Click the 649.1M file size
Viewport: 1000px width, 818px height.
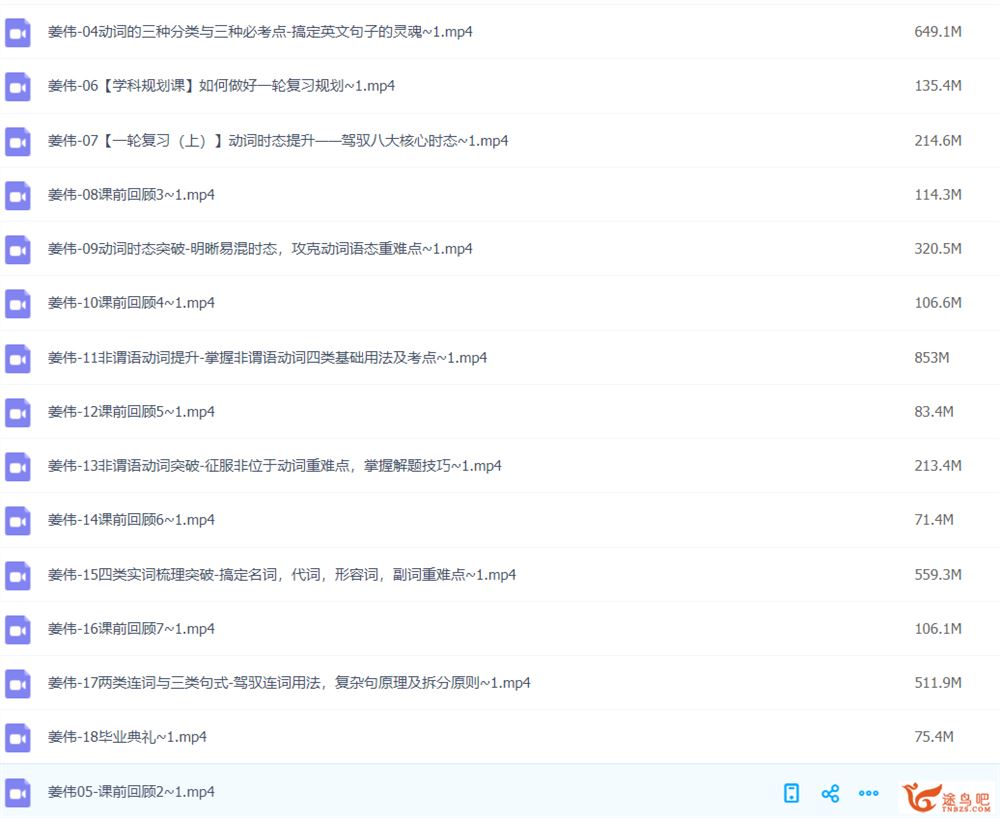[x=938, y=31]
